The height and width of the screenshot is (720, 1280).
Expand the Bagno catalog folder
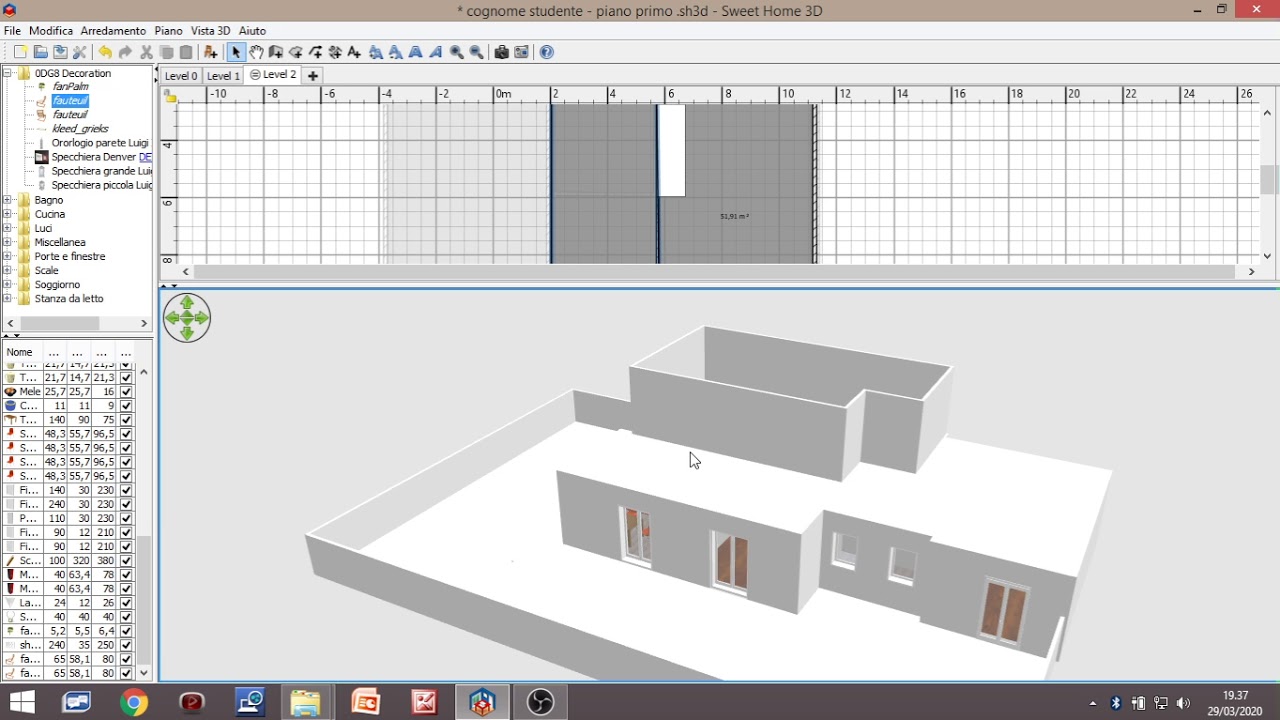click(x=8, y=200)
